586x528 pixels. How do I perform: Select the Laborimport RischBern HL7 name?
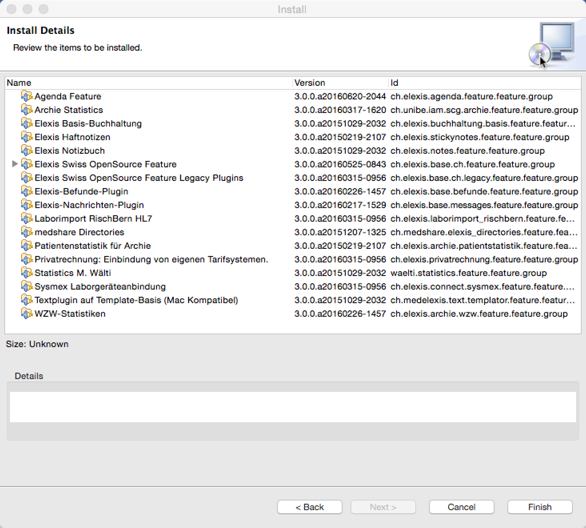(x=93, y=219)
